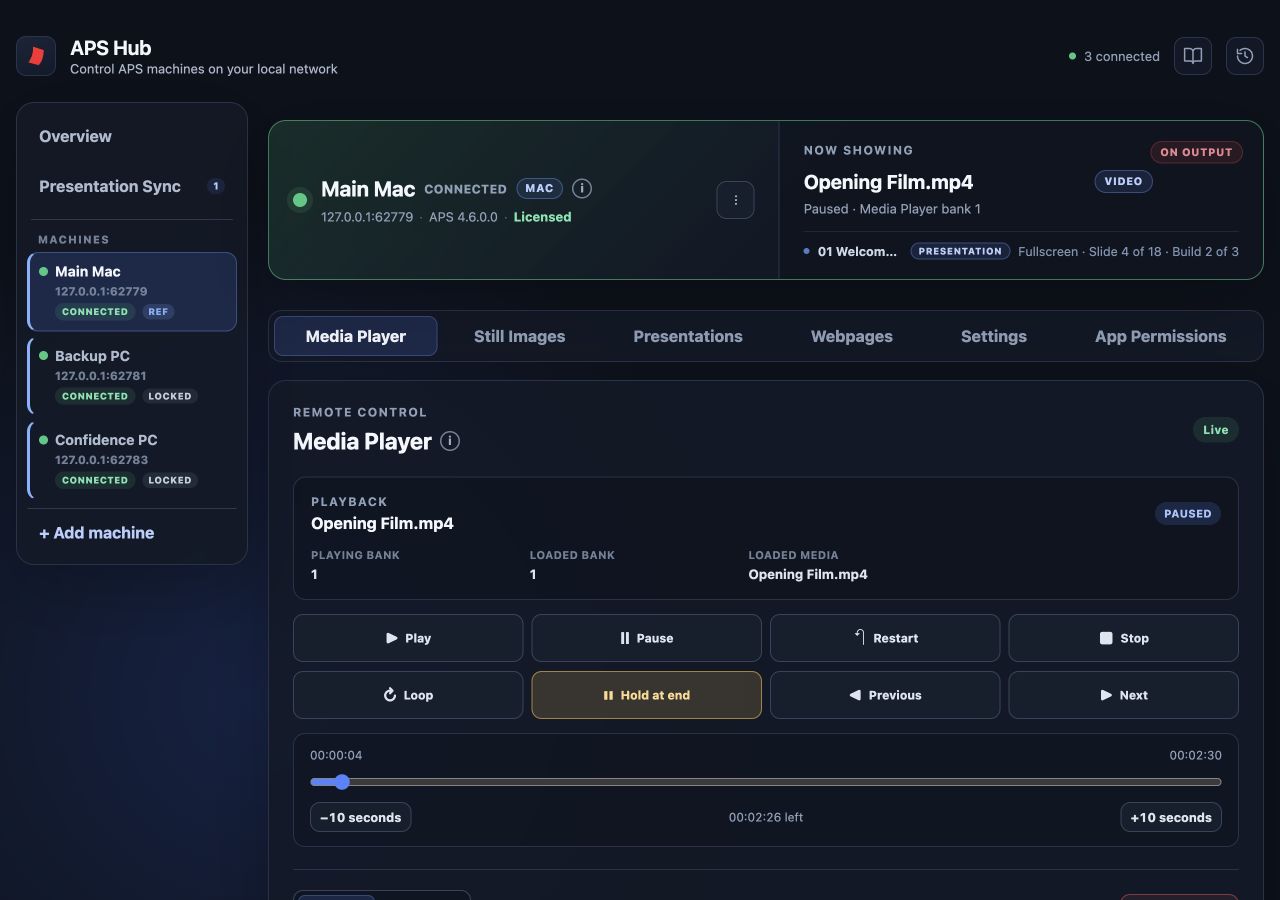1280x900 pixels.
Task: Skip to Next media item
Action: pos(1123,695)
